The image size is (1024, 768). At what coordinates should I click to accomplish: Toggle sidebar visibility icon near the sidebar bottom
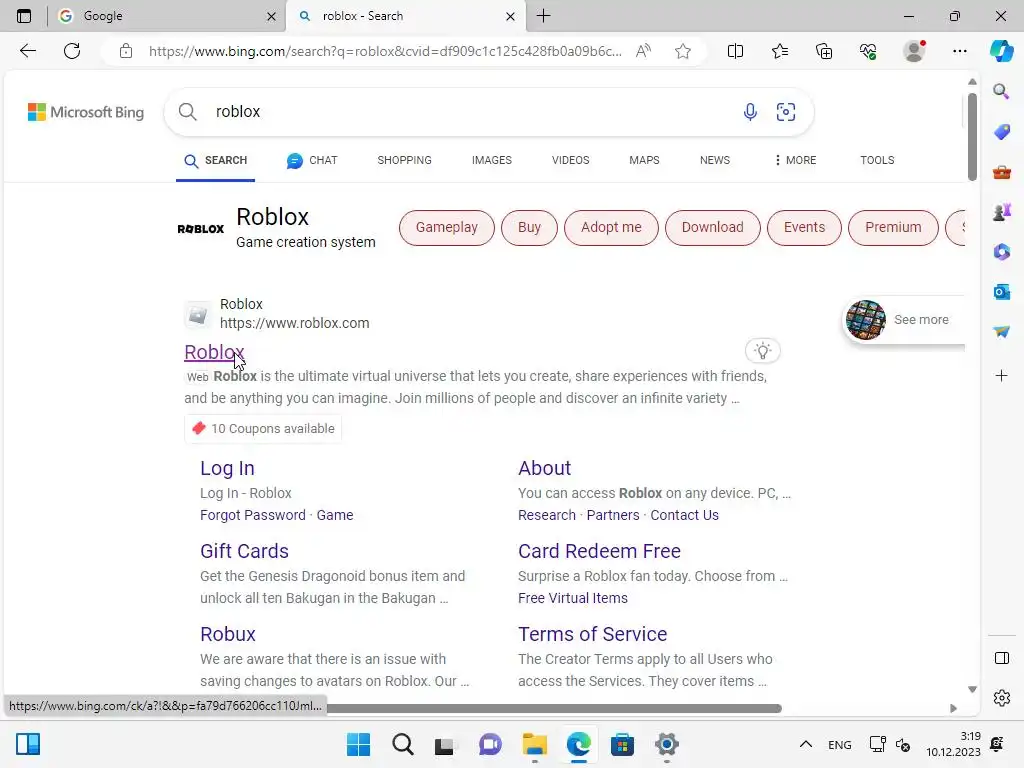tap(1002, 658)
